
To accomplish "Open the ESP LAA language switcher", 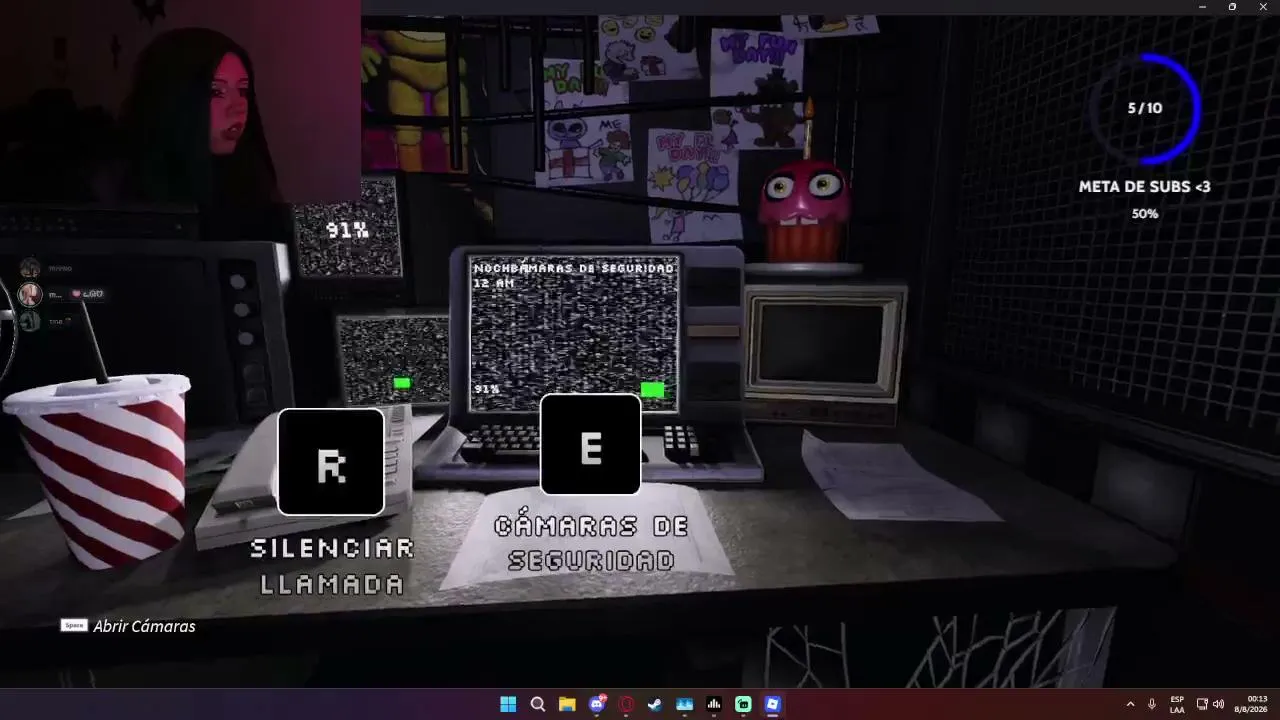I will tap(1177, 704).
